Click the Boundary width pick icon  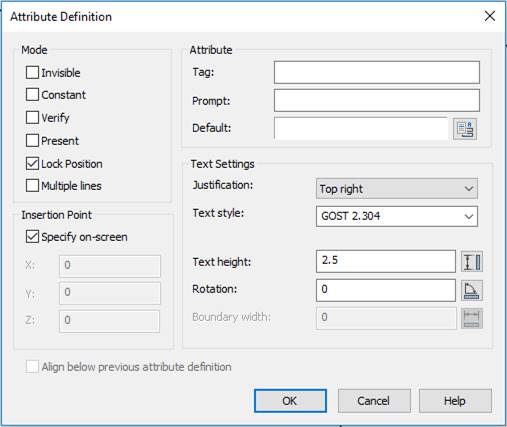[x=472, y=318]
